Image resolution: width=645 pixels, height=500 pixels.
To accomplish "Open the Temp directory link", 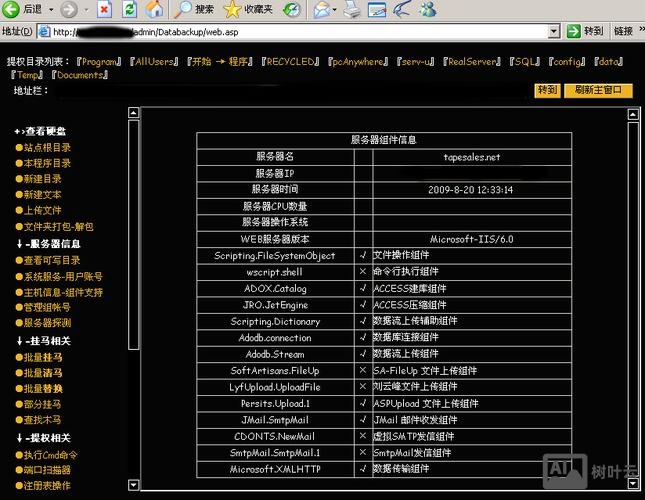I will (x=27, y=75).
